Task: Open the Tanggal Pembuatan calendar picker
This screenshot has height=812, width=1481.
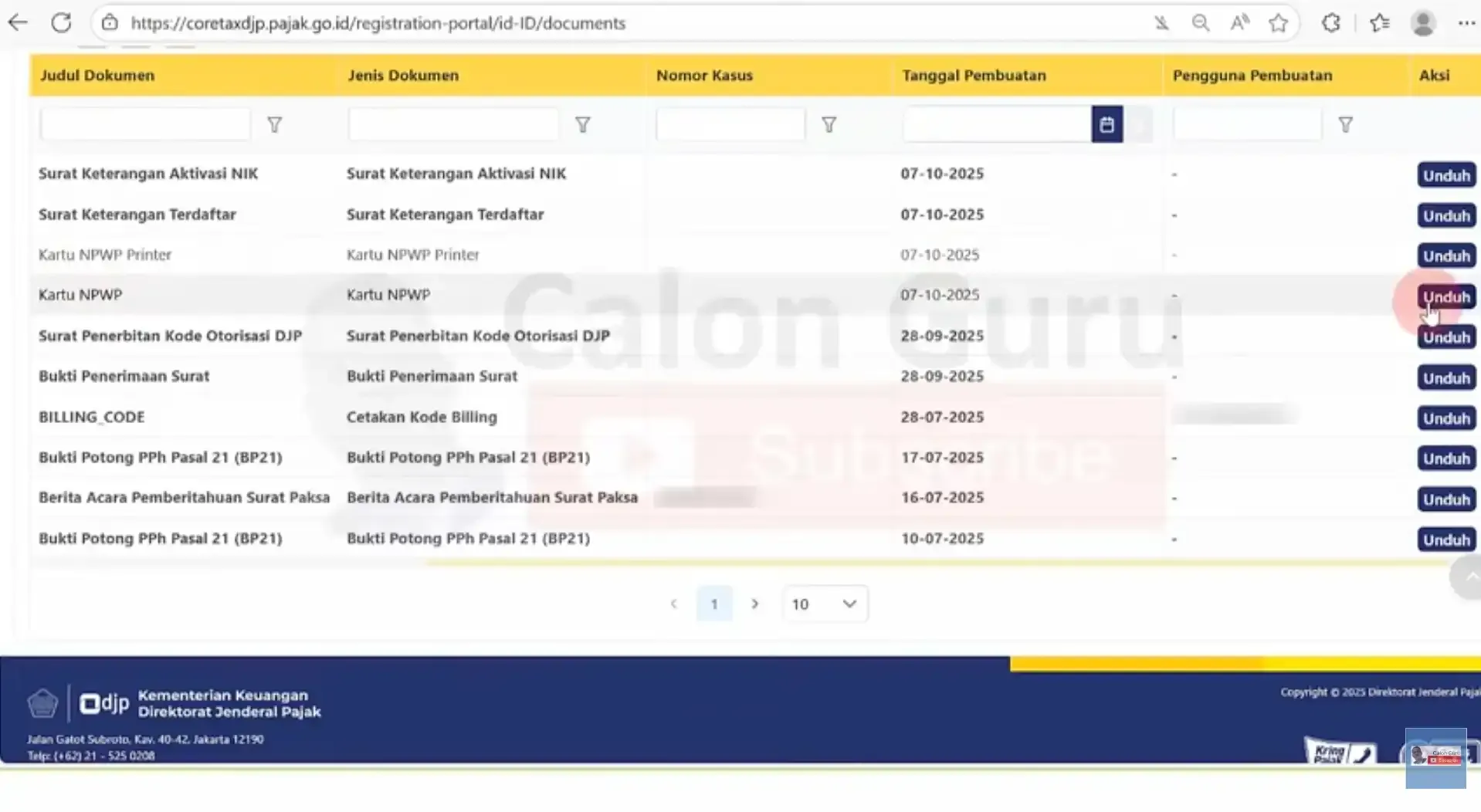Action: click(x=1107, y=123)
